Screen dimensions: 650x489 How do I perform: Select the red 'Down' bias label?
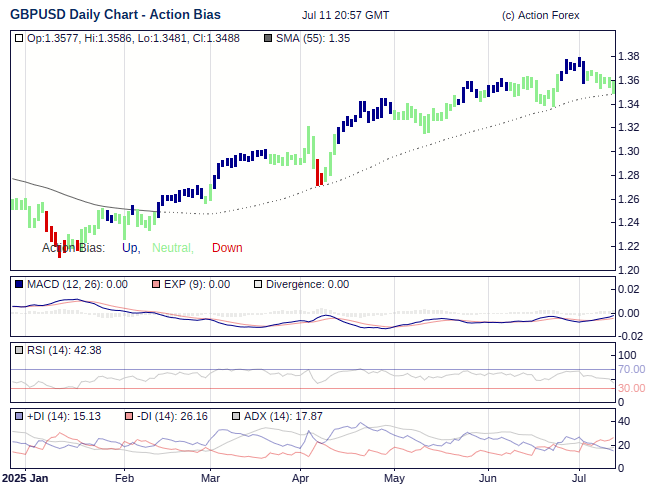click(227, 248)
